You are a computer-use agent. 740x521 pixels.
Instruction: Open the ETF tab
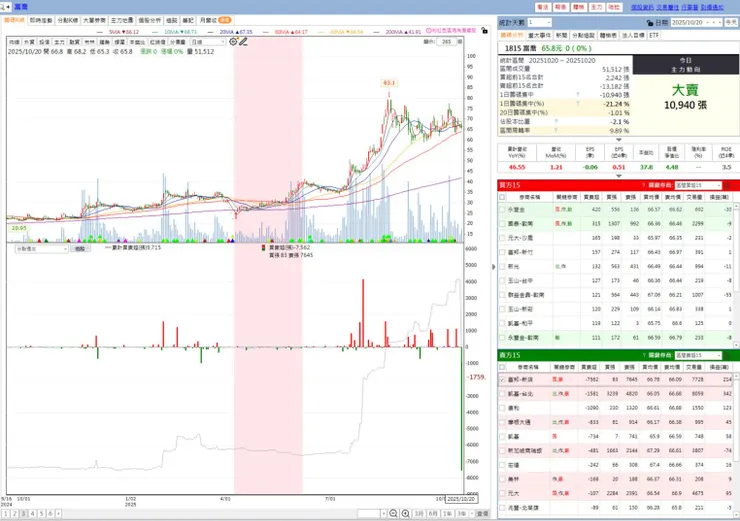[x=654, y=35]
